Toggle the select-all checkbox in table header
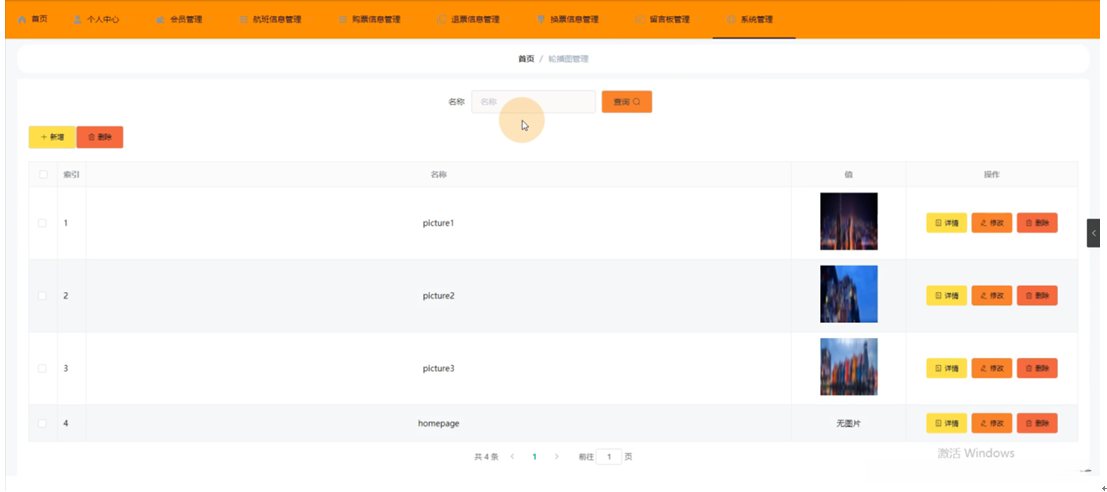Screen dimensions: 1107x492 click(x=43, y=174)
